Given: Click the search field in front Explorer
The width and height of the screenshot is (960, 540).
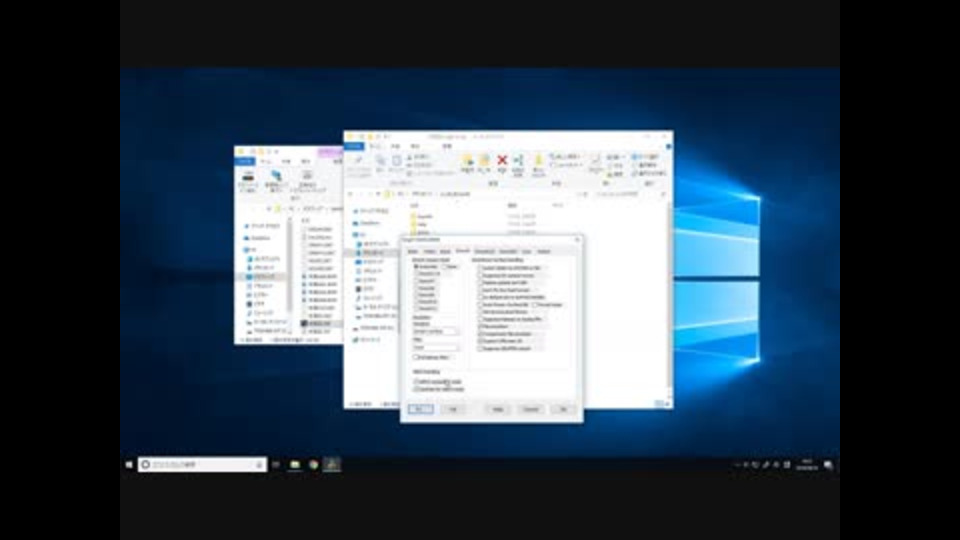Looking at the screenshot, I should (x=629, y=194).
